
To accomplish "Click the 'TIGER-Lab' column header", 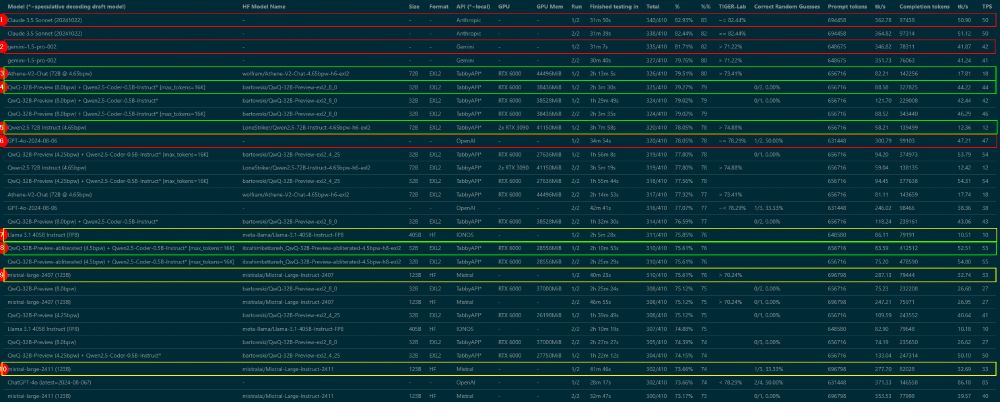I will click(x=731, y=6).
